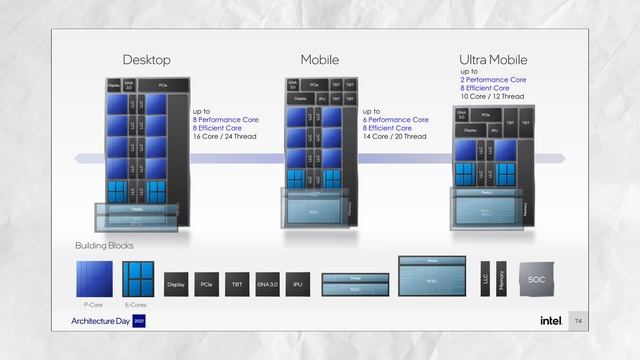Click the GNA 3.0 block on the Mobile die

click(293, 85)
